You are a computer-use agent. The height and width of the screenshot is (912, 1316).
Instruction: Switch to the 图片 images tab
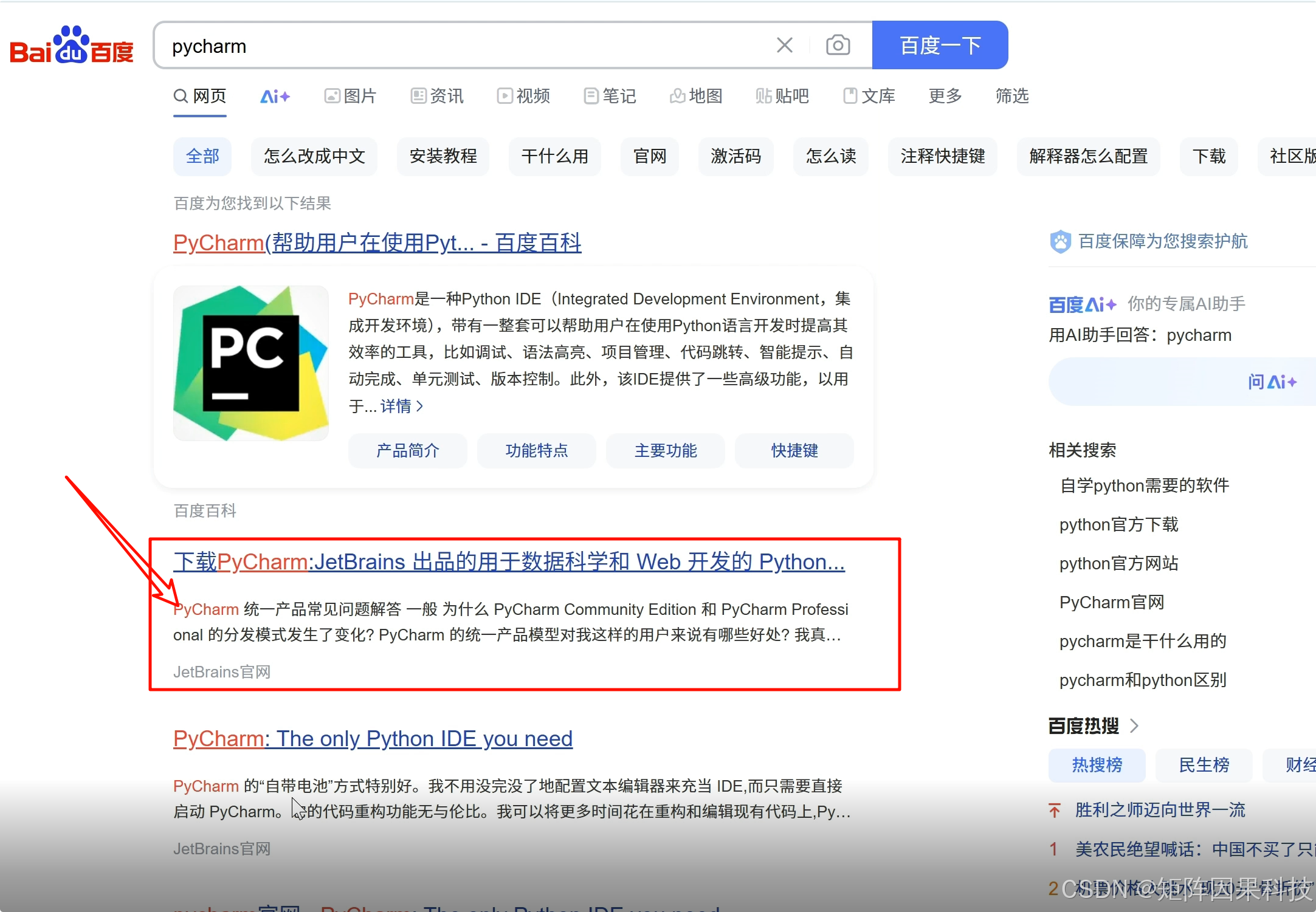(x=350, y=96)
